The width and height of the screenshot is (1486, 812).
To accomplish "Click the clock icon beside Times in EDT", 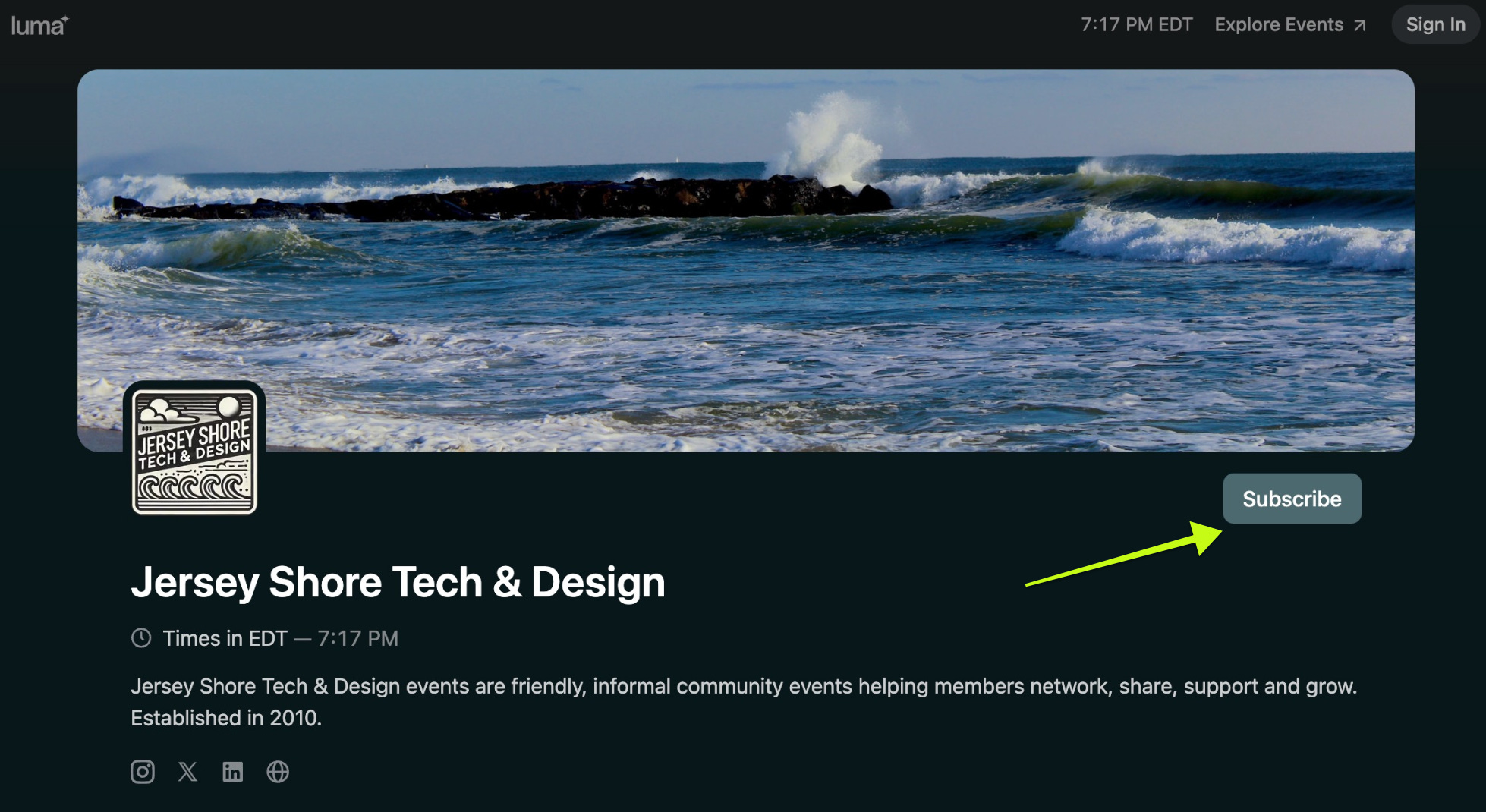I will pos(141,638).
